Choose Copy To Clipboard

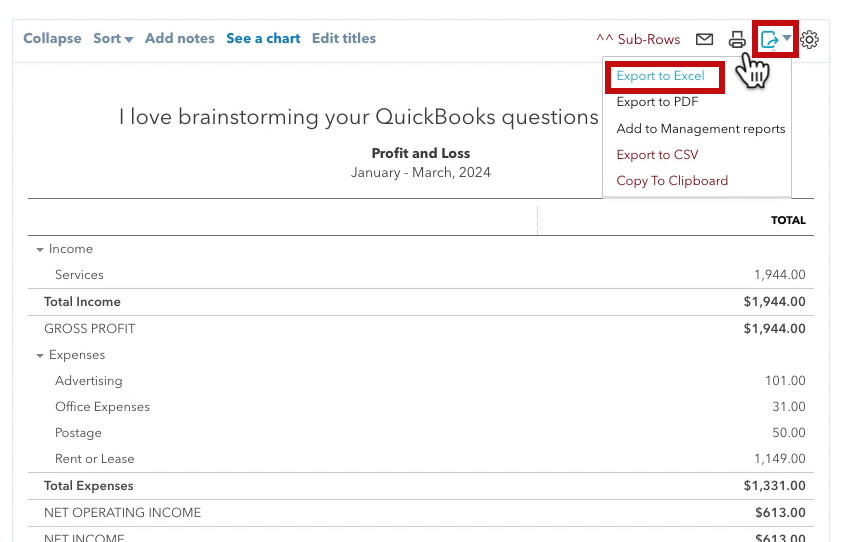pos(672,181)
